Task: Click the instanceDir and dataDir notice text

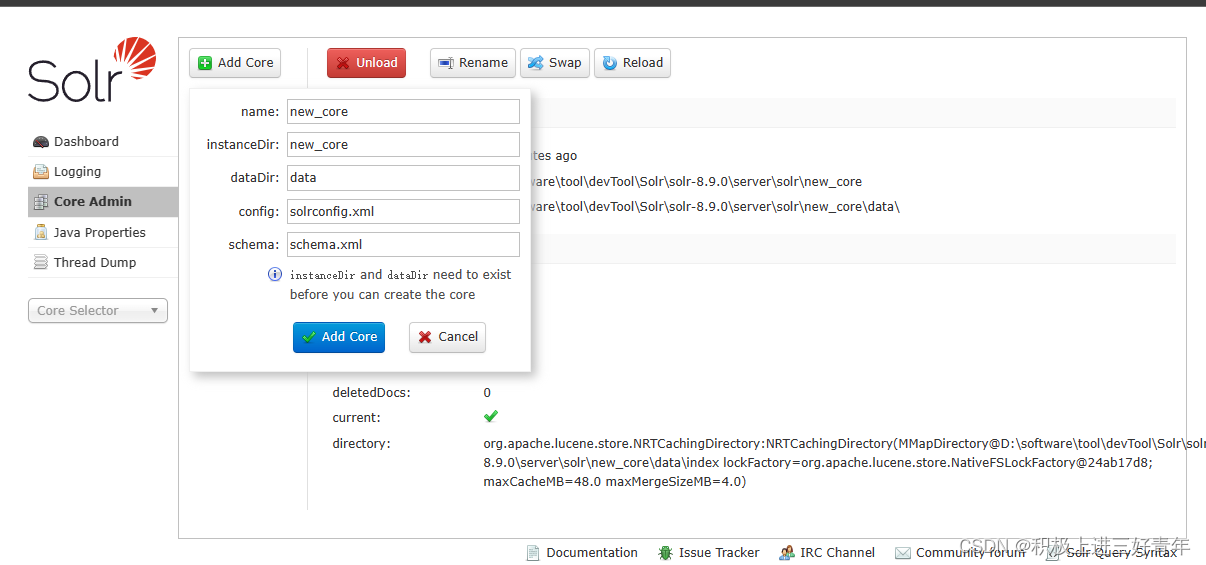Action: coord(400,285)
